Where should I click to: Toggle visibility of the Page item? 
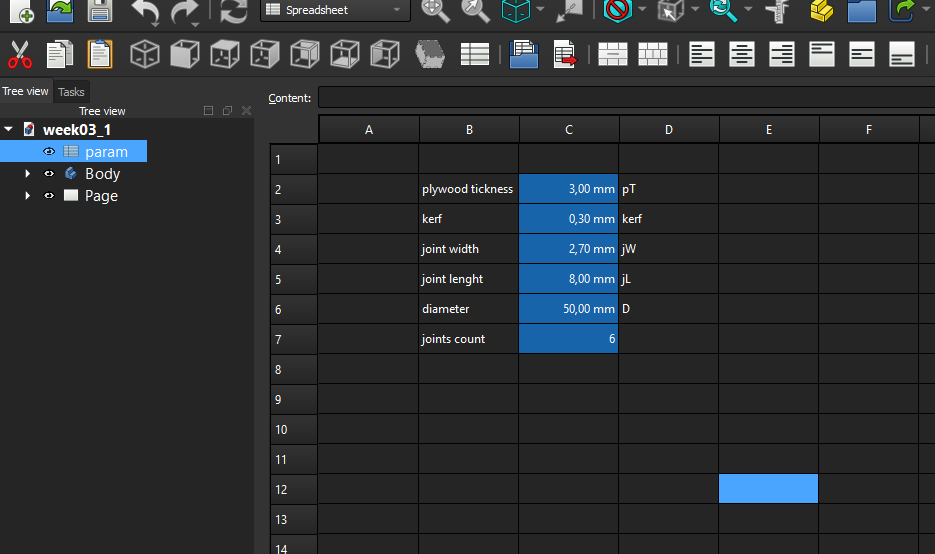tap(49, 196)
